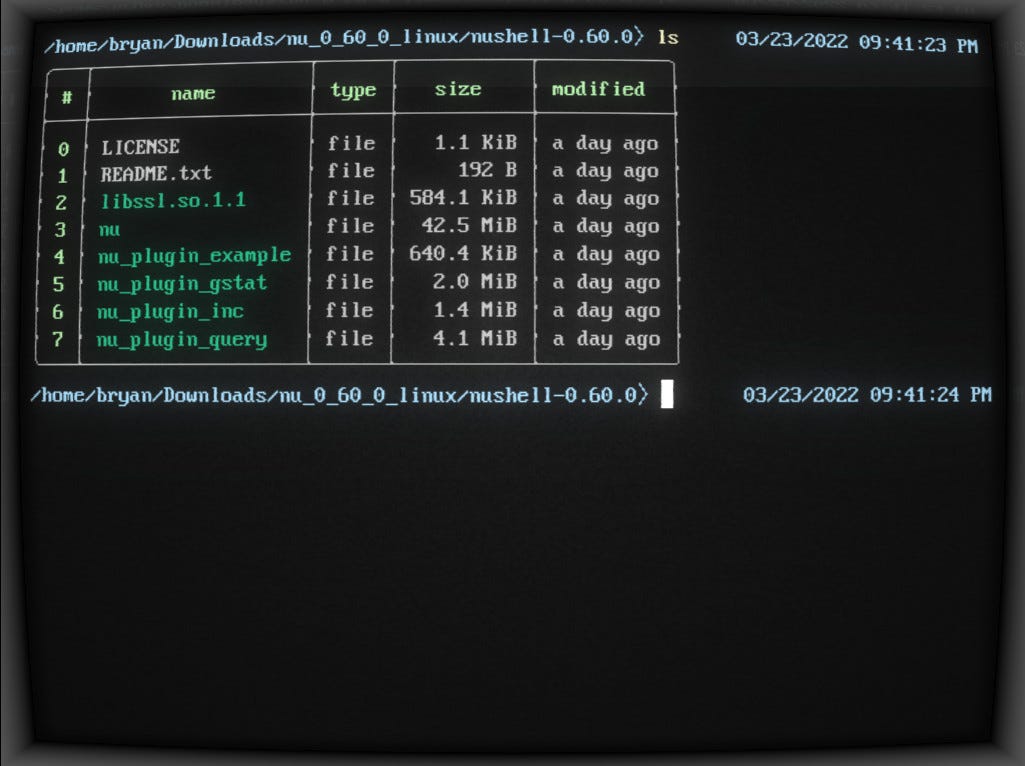Select the nu_plugin_gstat file name
This screenshot has height=766, width=1025.
tap(182, 284)
